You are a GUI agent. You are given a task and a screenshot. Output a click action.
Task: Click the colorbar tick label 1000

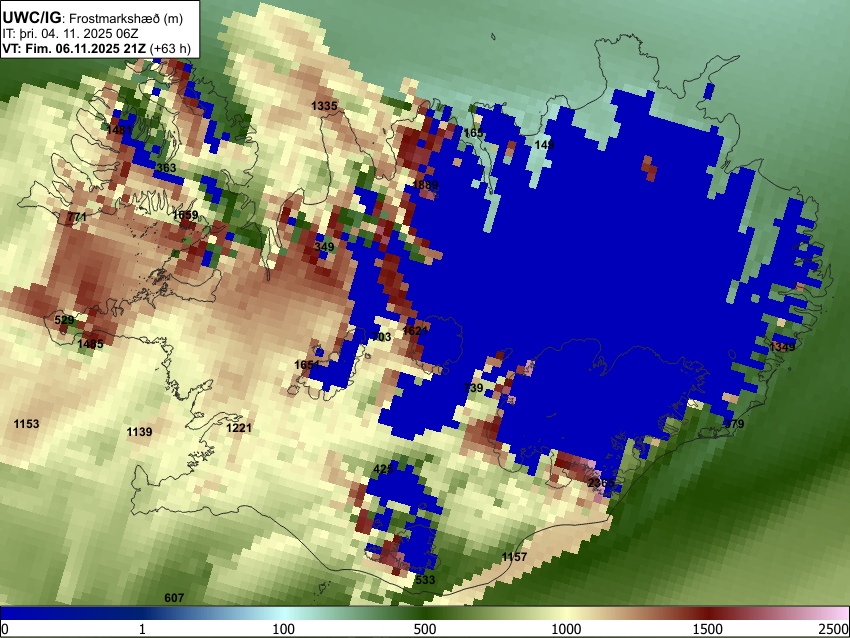[566, 629]
